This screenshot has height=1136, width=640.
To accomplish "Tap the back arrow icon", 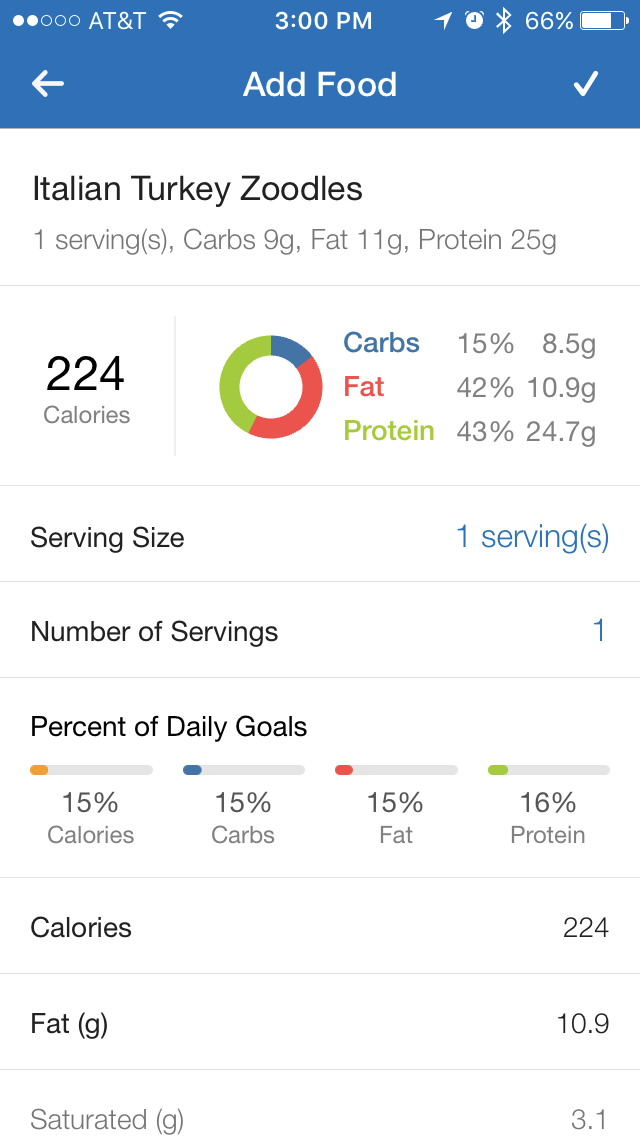I will point(48,84).
